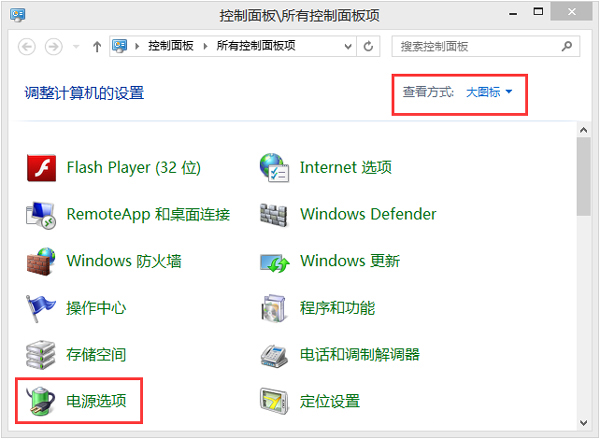603x441 pixels.
Task: Focus the 搜索控制面板 search field
Action: click(485, 47)
